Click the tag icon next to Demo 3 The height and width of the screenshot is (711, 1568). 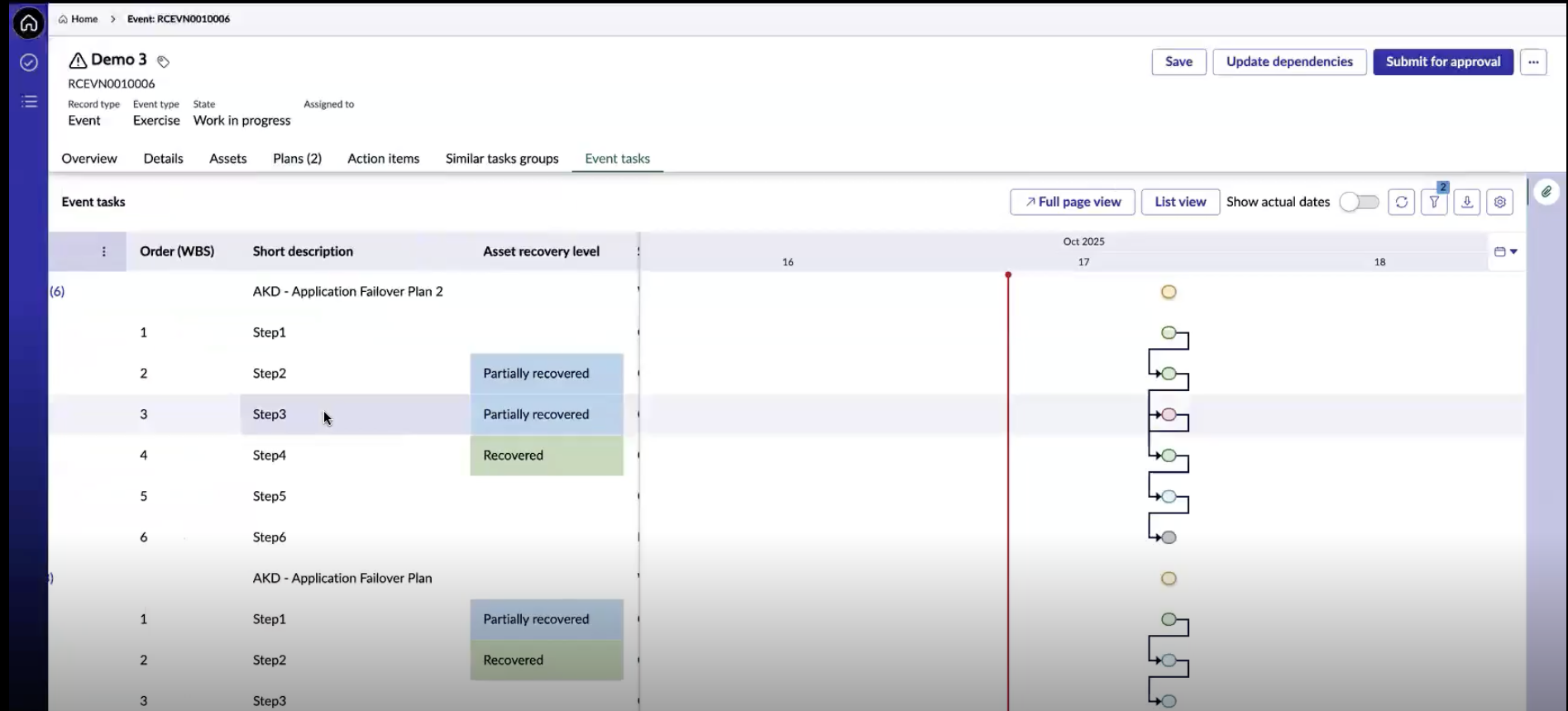[x=163, y=61]
